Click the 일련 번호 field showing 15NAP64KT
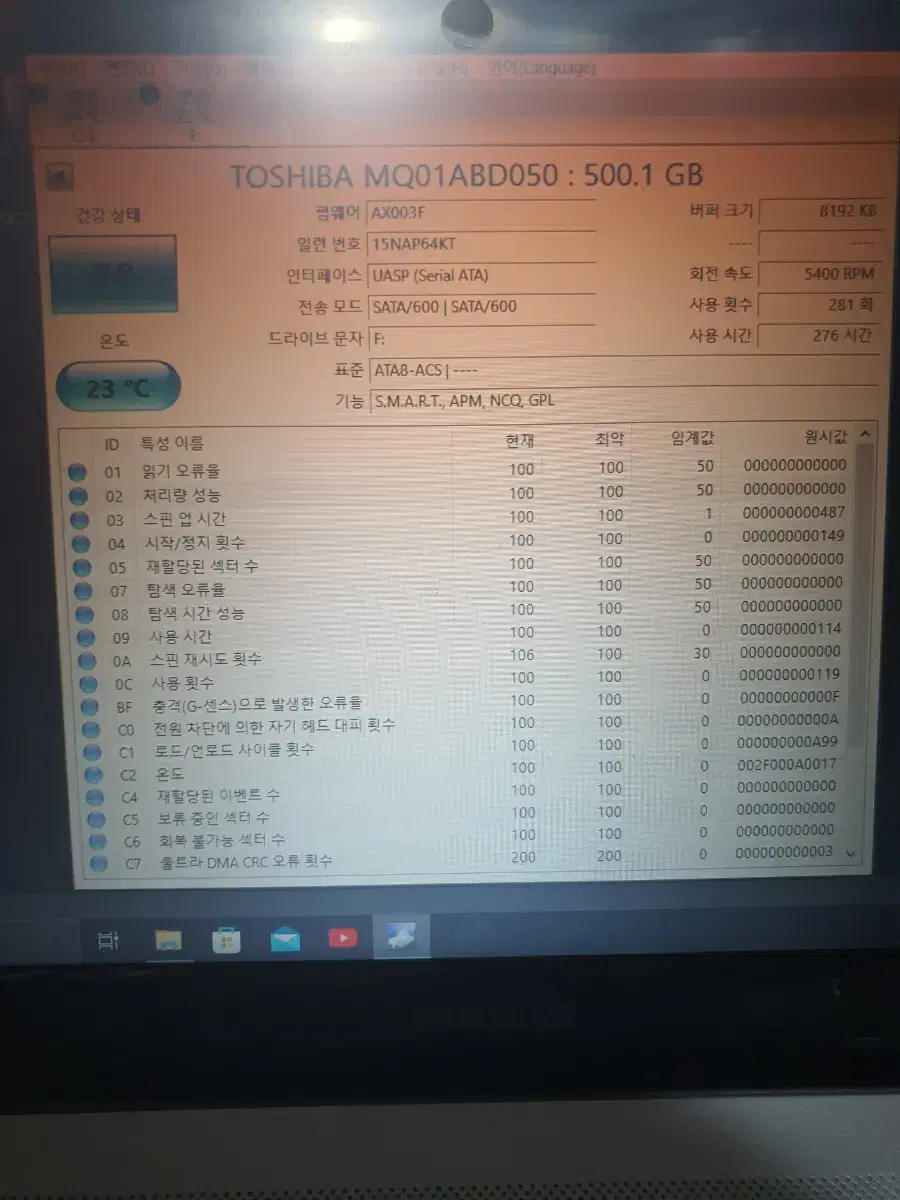Screen dimensions: 900x1200 pos(482,244)
